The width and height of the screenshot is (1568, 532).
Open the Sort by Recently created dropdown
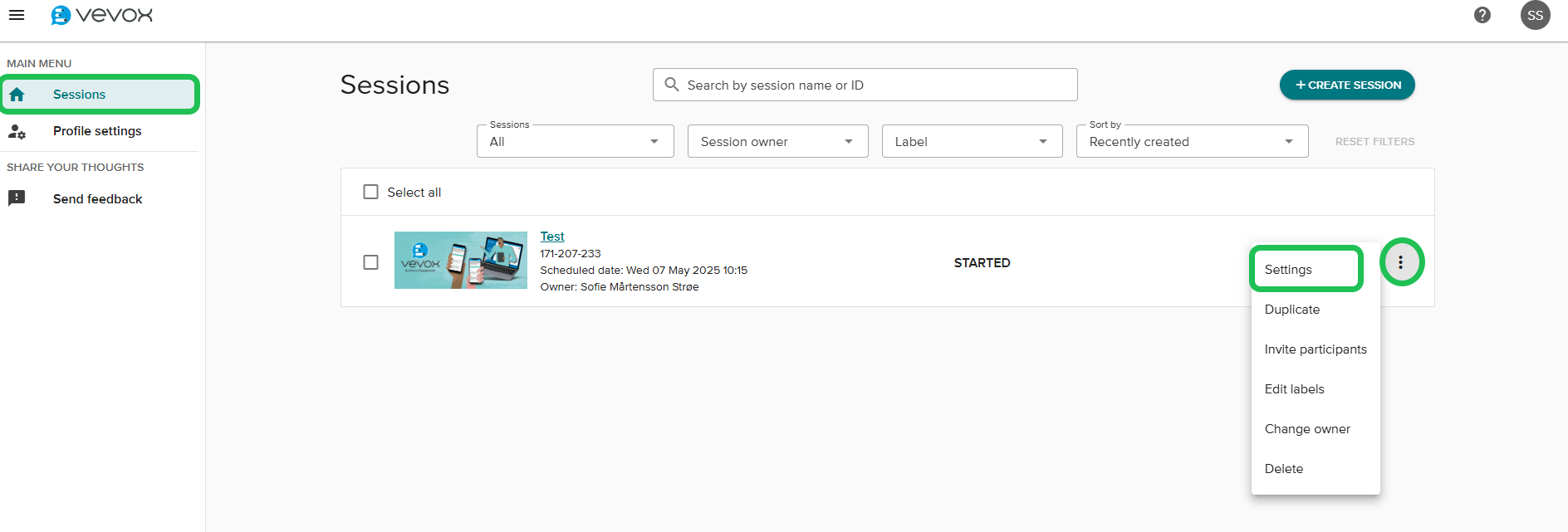click(x=1192, y=142)
